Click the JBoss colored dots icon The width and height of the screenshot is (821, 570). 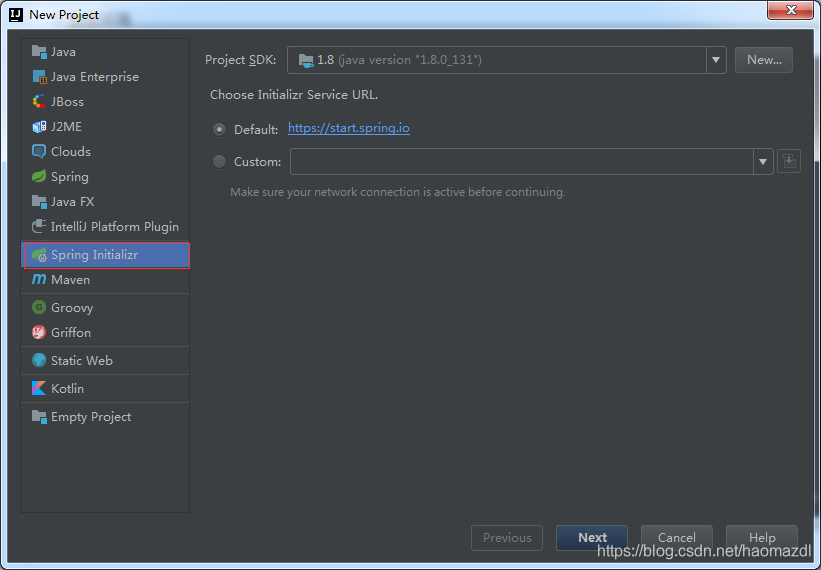(39, 102)
